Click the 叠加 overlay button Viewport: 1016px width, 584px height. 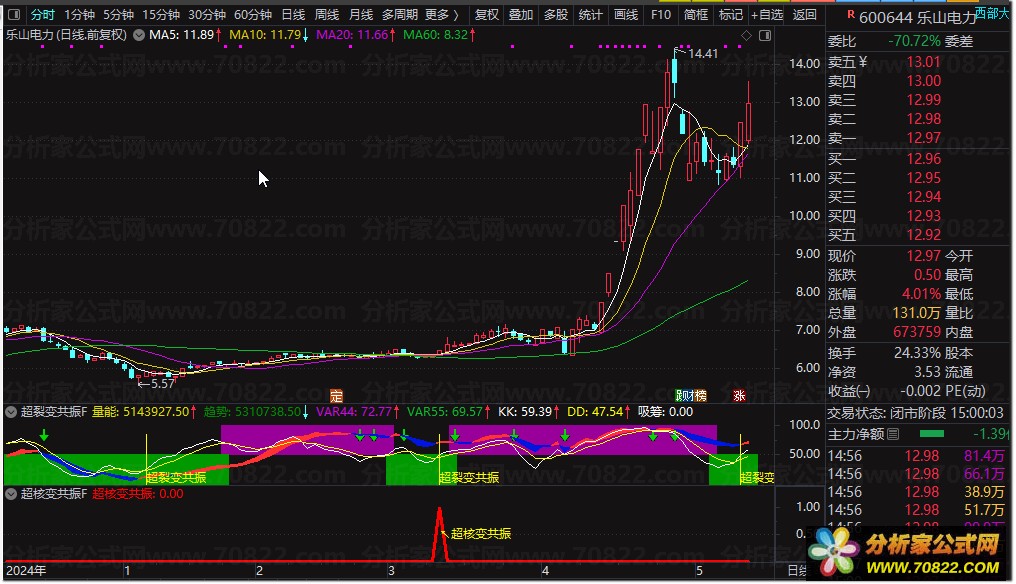click(x=521, y=14)
